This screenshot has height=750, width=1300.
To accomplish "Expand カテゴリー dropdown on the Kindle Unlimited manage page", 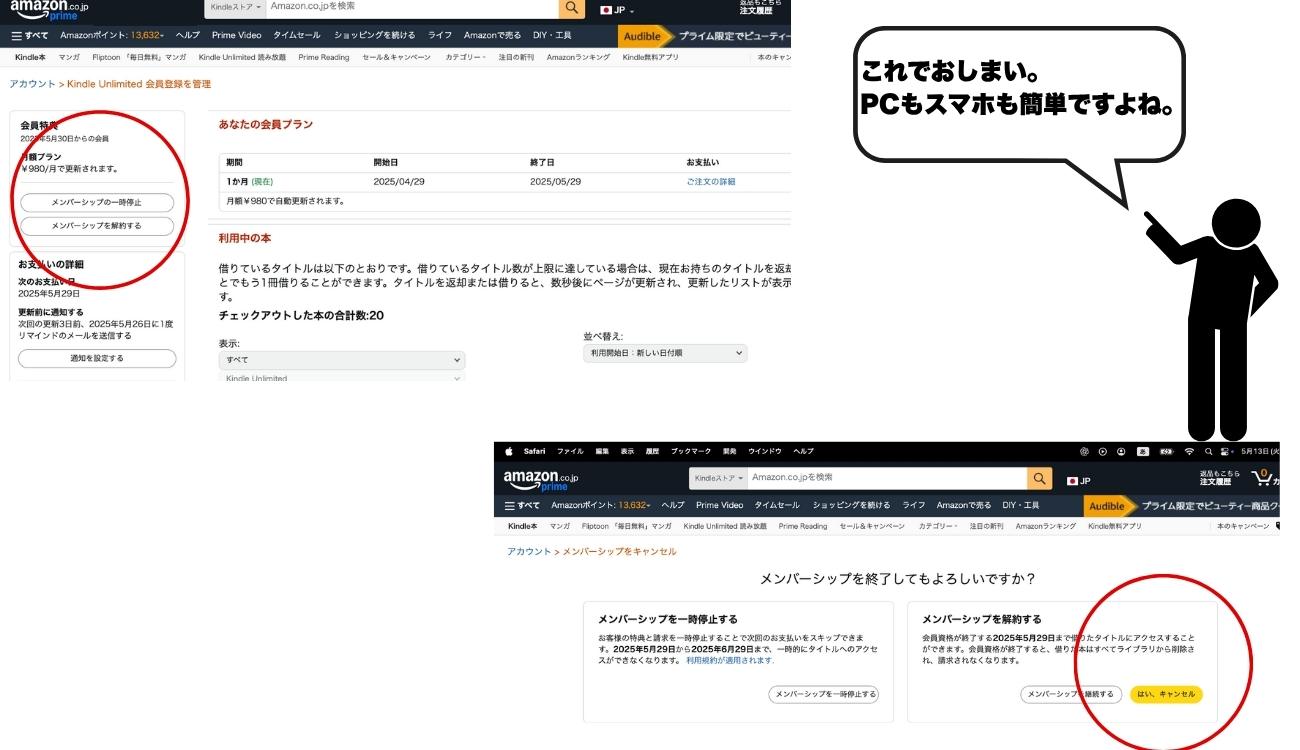I will click(x=465, y=57).
